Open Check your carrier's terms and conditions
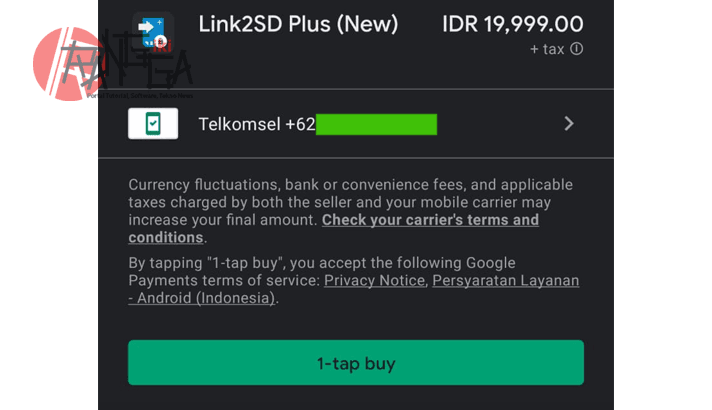The height and width of the screenshot is (410, 712). click(430, 220)
